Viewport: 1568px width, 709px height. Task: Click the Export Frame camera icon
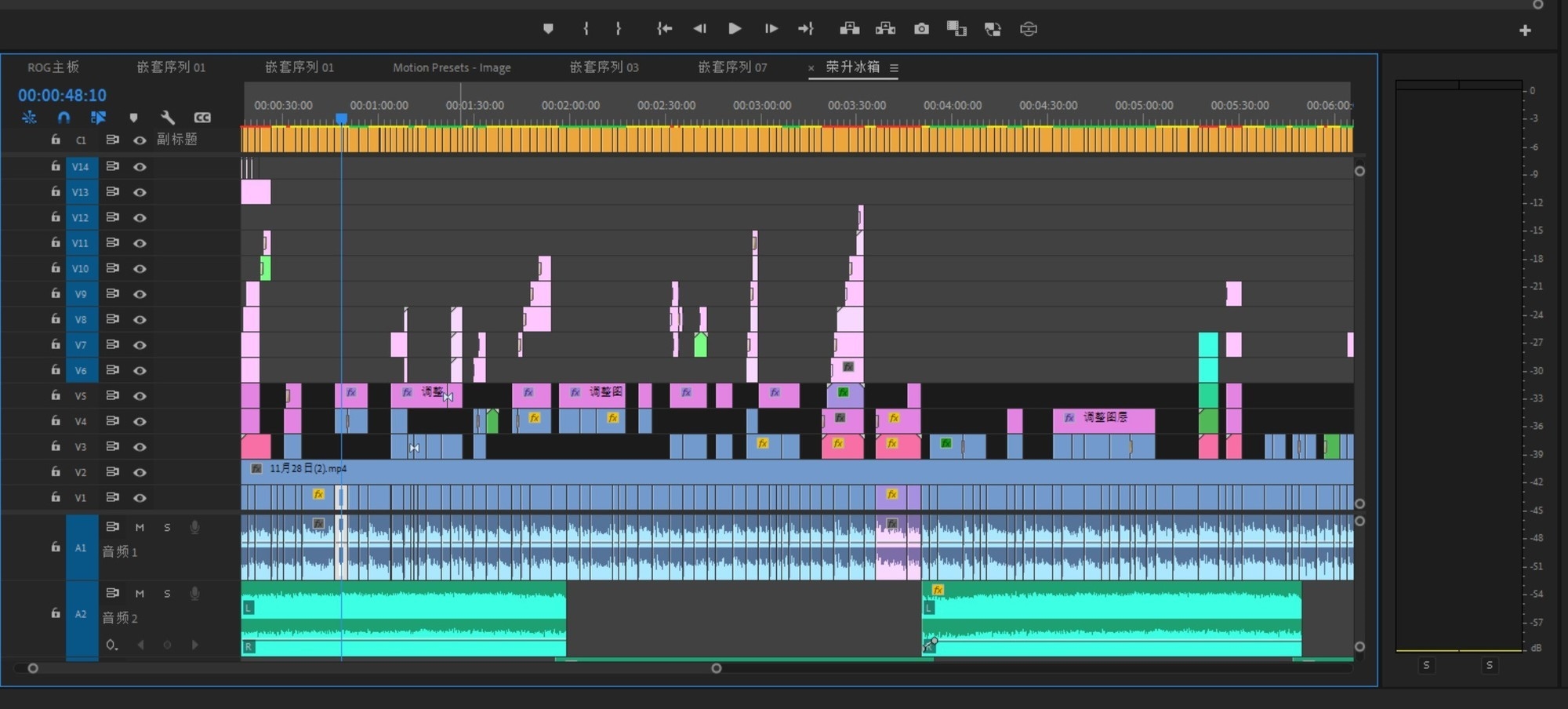921,29
